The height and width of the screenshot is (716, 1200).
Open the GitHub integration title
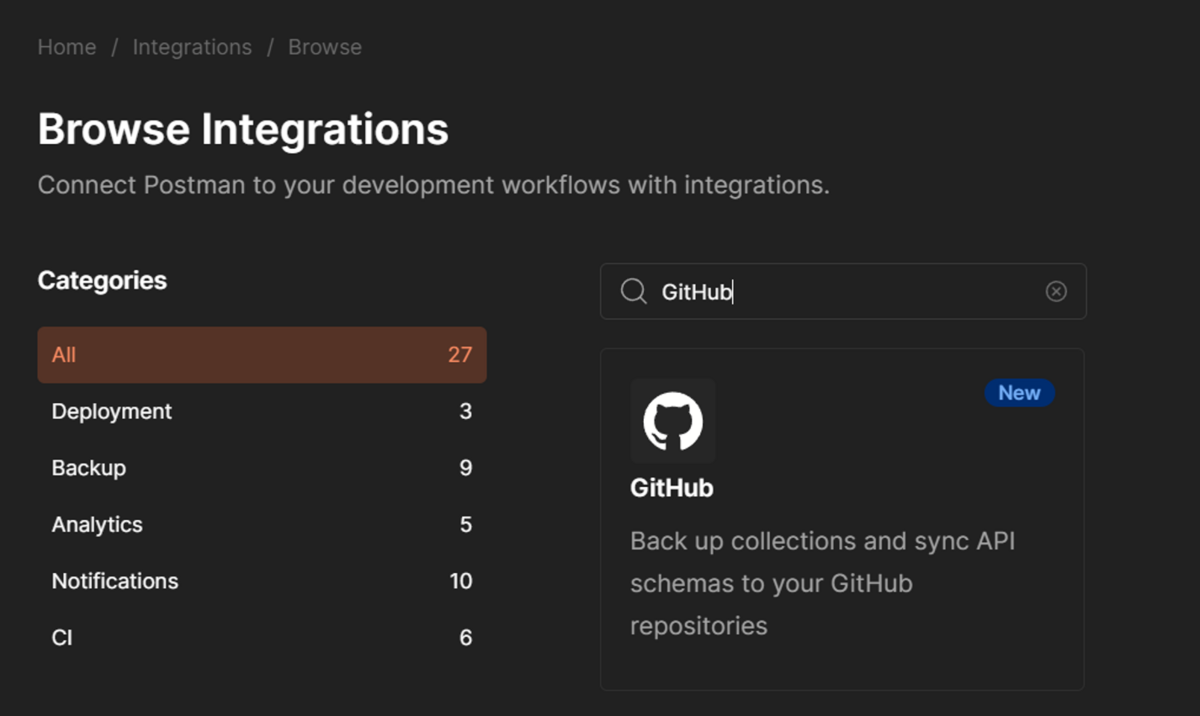pos(672,488)
